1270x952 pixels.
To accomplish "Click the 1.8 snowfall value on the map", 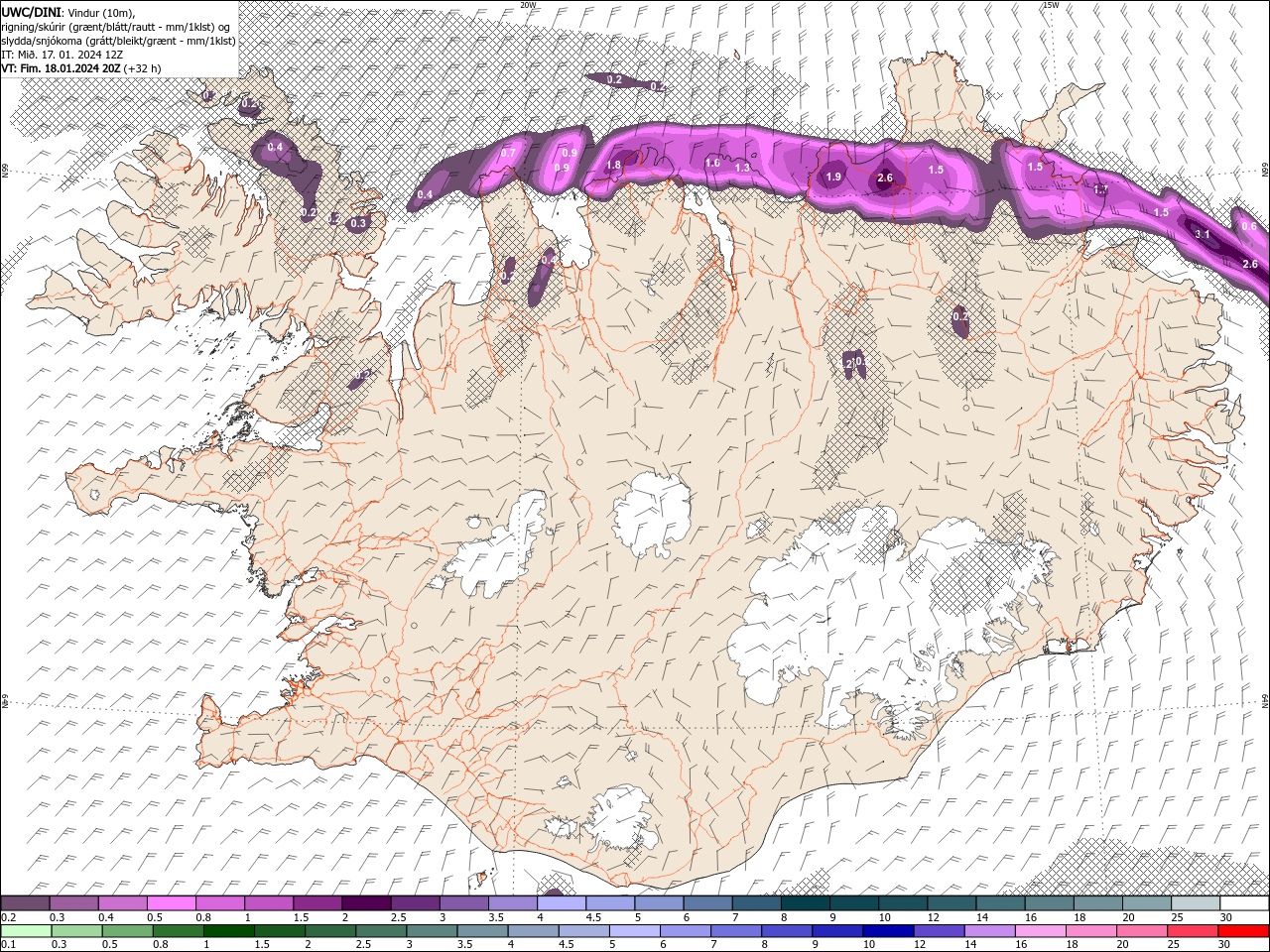I will coord(613,166).
